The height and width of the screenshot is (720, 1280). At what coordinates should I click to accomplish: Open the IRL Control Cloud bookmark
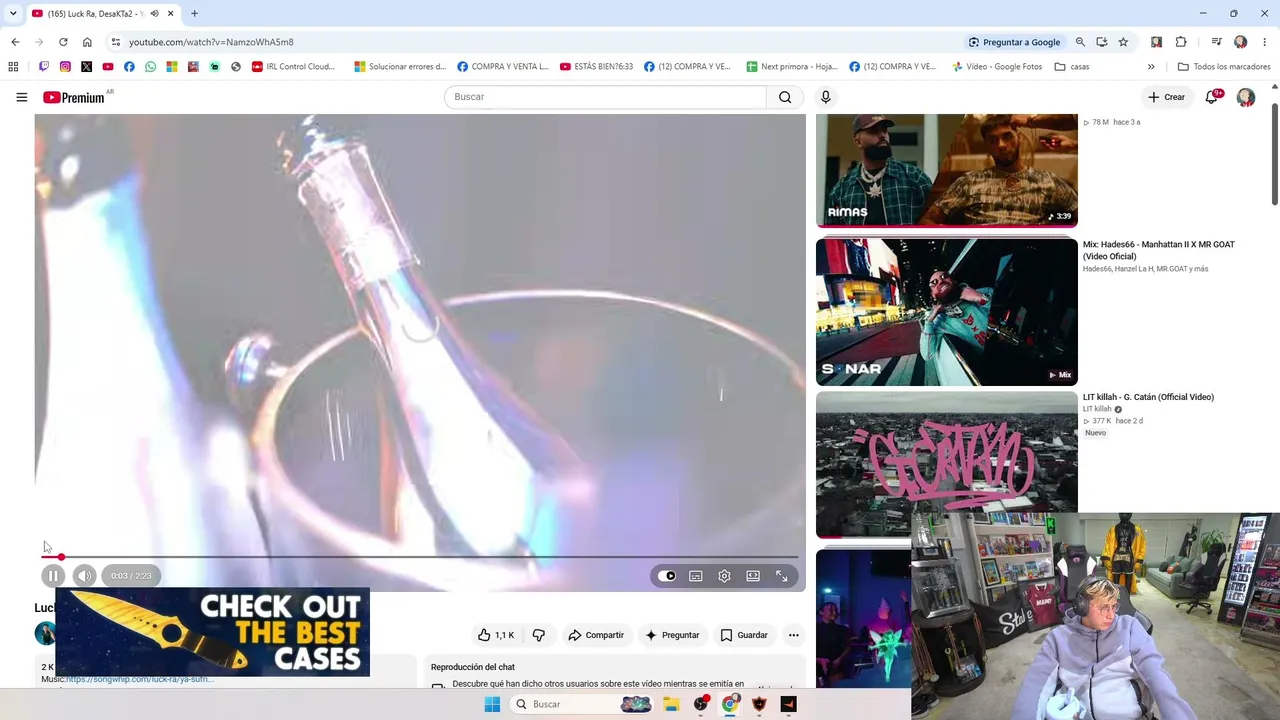pos(294,67)
